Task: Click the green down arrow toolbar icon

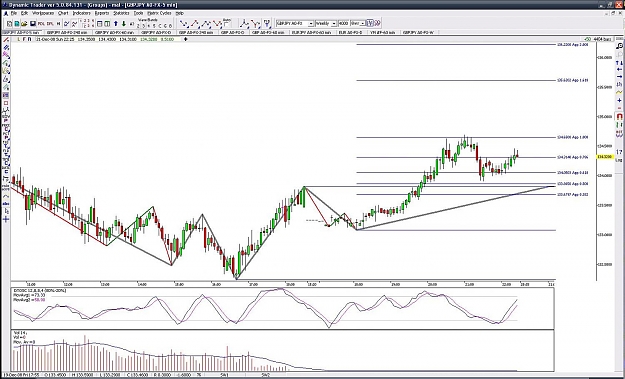Action: [x=124, y=24]
